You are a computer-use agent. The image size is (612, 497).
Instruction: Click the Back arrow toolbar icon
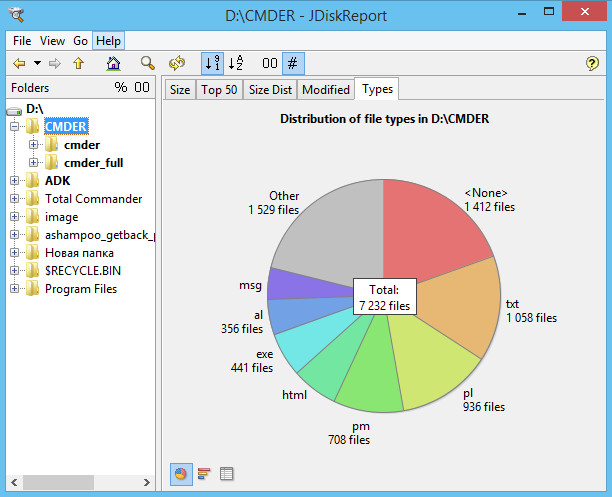tap(19, 63)
